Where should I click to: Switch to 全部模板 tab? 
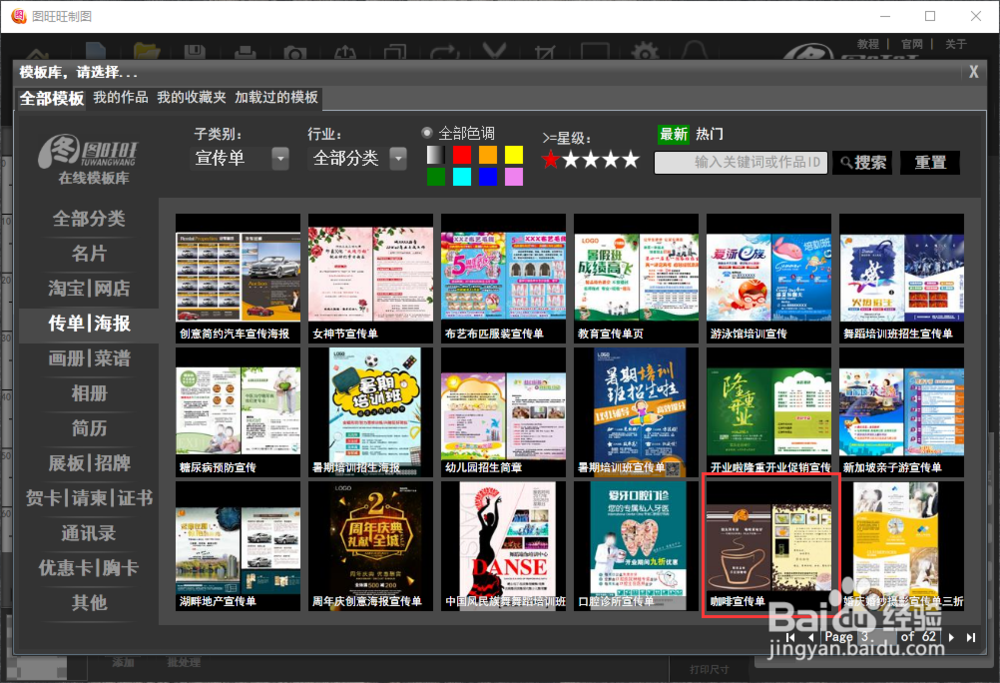point(52,98)
